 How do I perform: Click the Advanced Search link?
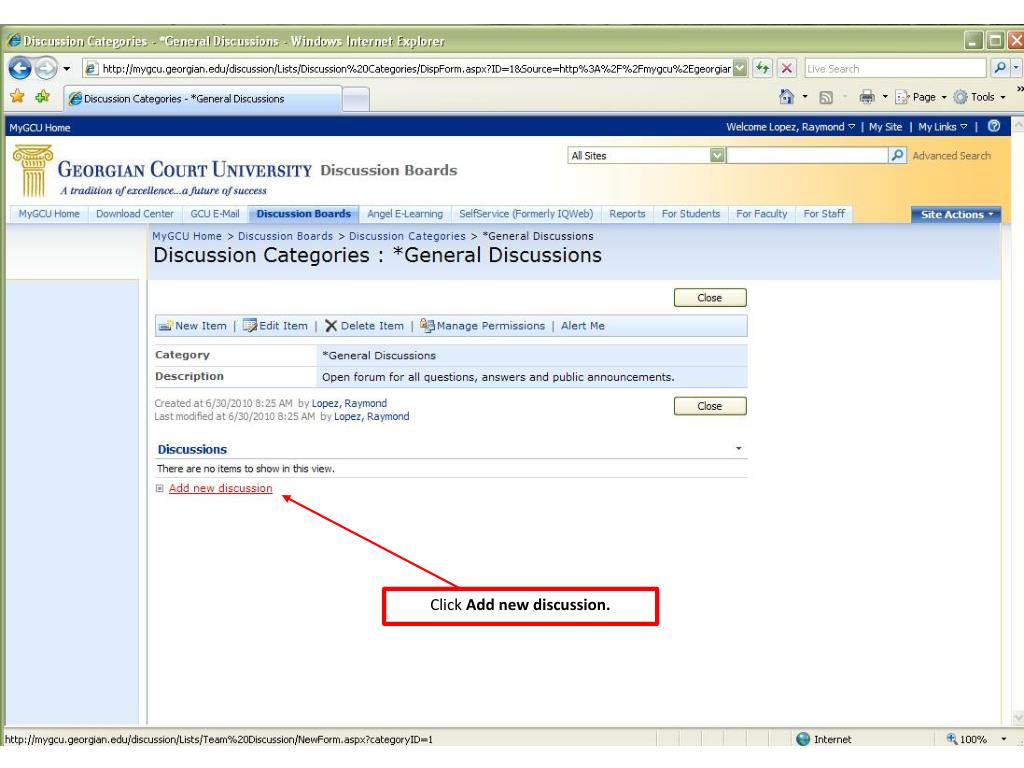952,155
